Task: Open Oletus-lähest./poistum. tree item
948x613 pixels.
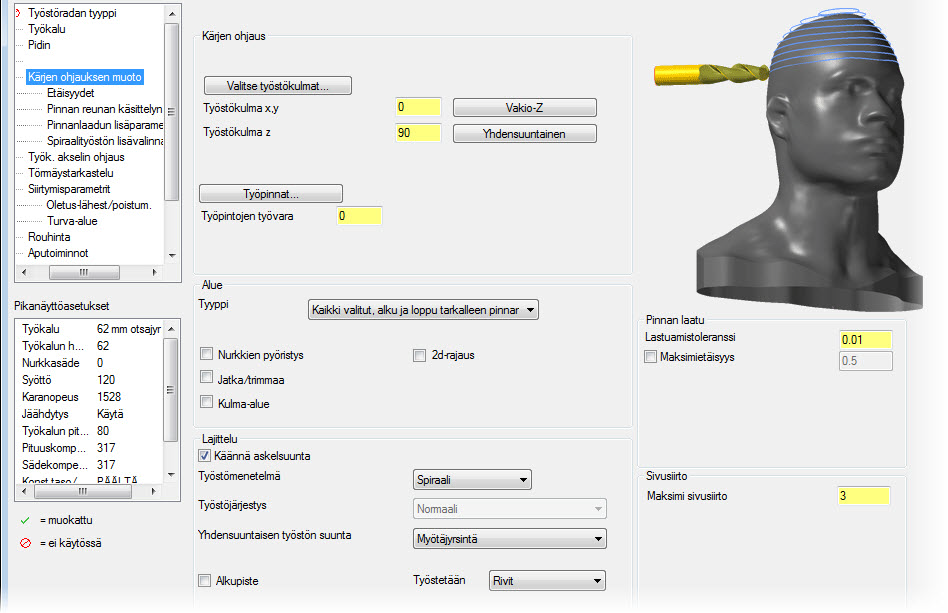Action: click(x=99, y=205)
